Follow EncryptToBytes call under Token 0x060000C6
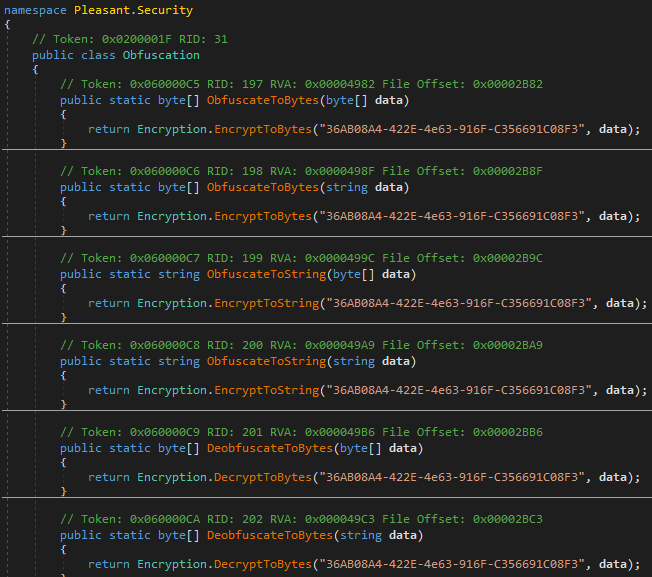 point(263,216)
